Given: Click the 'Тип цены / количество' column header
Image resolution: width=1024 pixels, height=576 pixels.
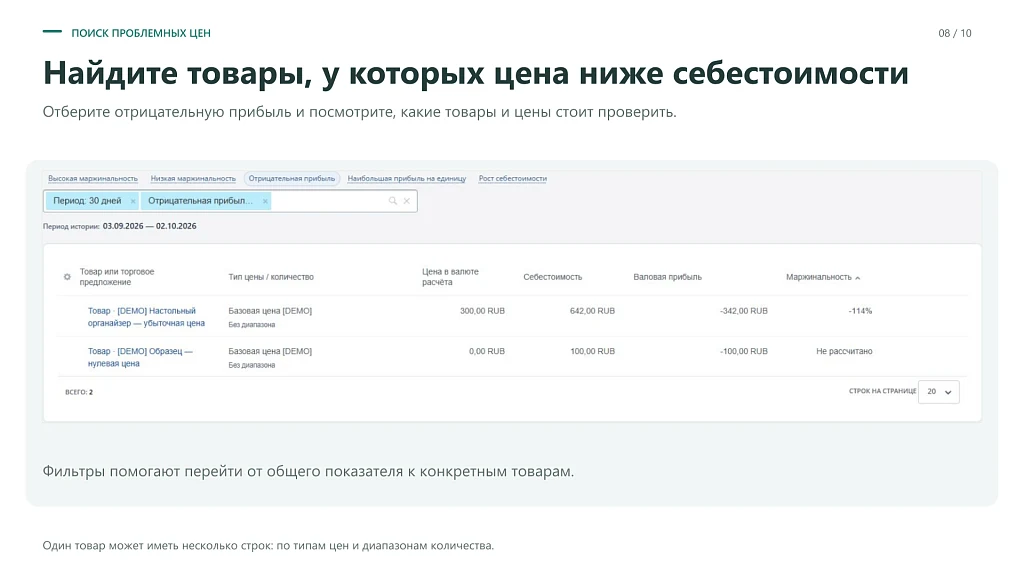Looking at the screenshot, I should [x=271, y=277].
